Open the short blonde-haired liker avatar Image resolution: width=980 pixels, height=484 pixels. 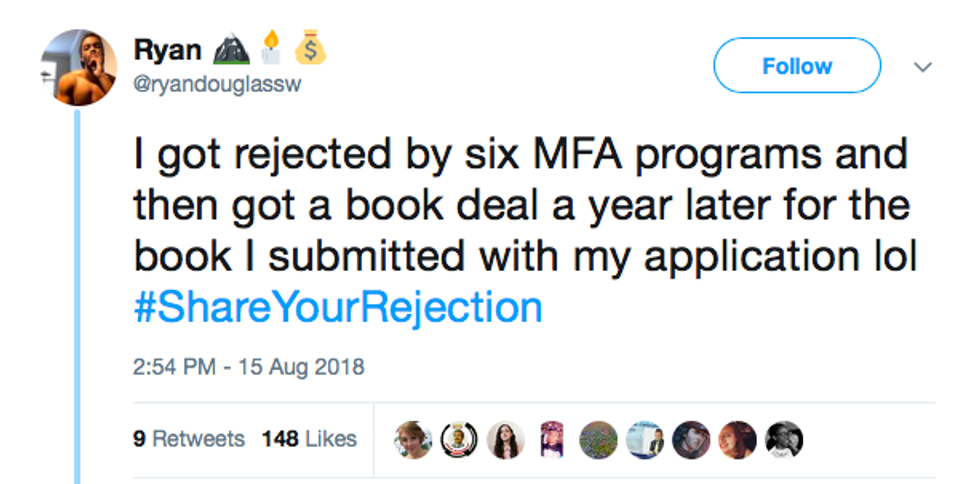pyautogui.click(x=413, y=440)
